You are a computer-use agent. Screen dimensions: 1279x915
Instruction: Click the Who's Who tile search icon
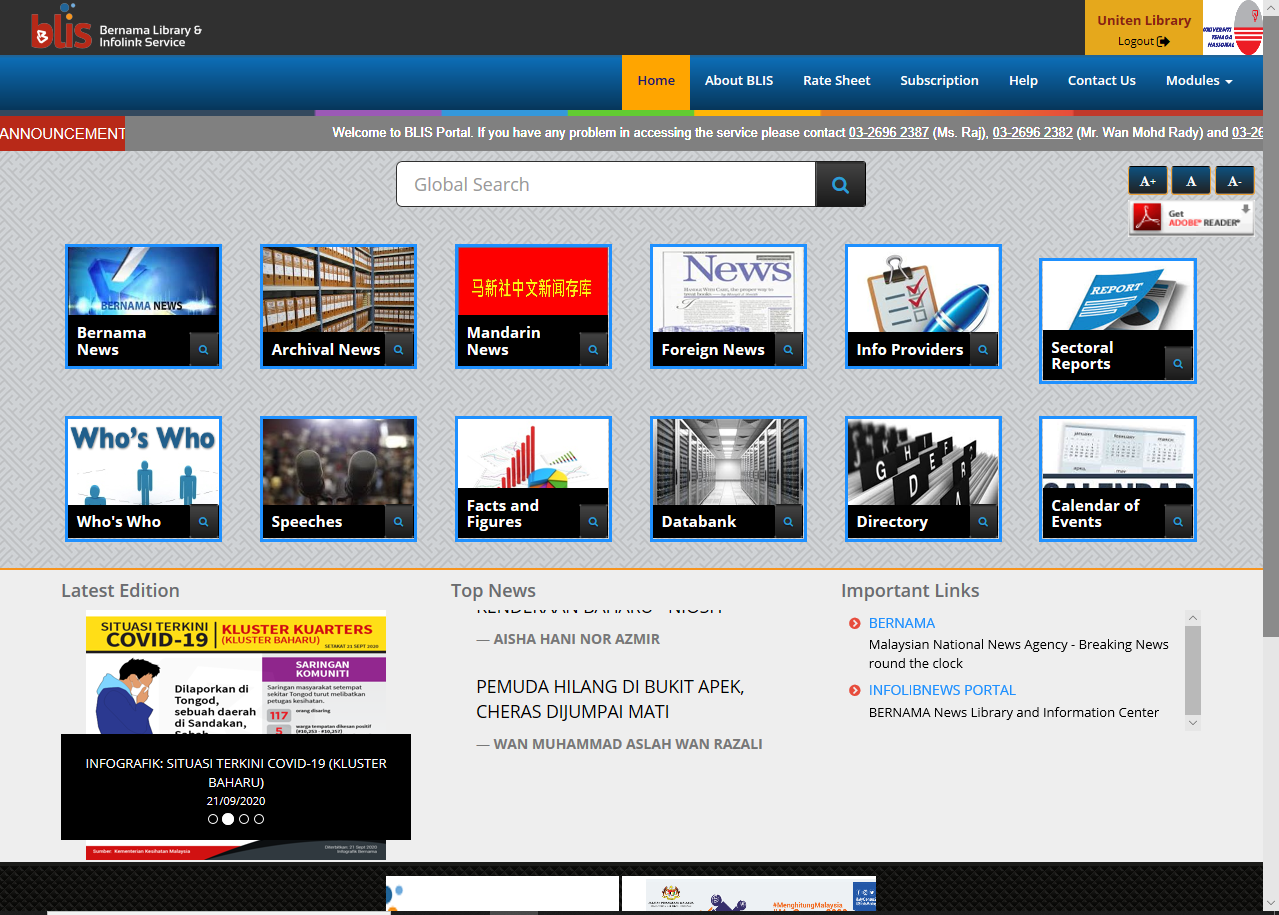click(203, 522)
